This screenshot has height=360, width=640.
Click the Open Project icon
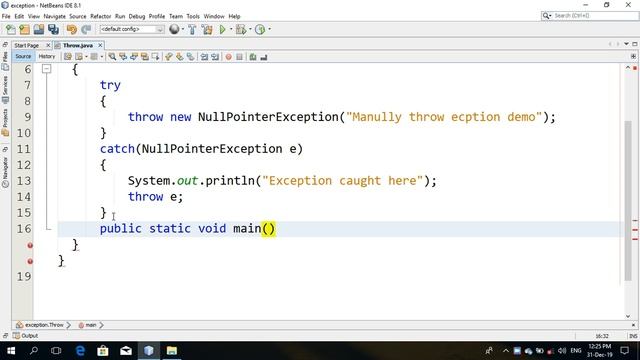point(39,29)
